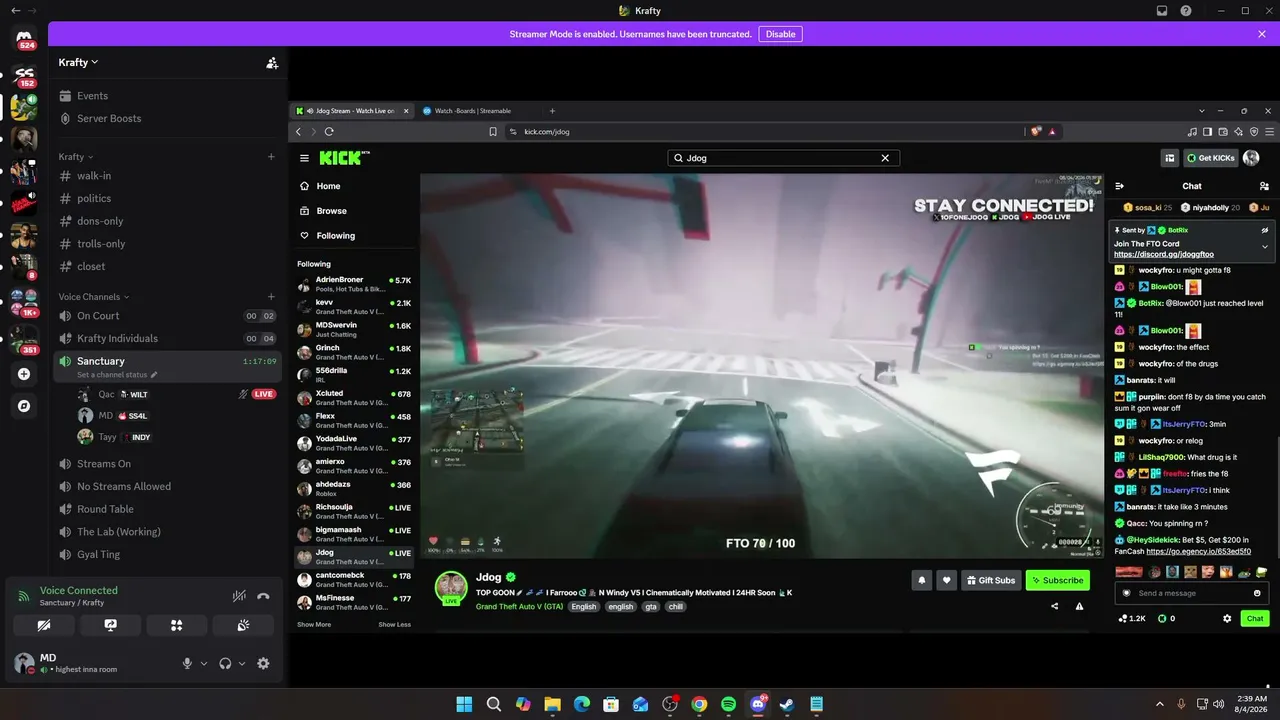This screenshot has height=720, width=1280.
Task: Open the Kick profile avatar menu
Action: pyautogui.click(x=1251, y=158)
